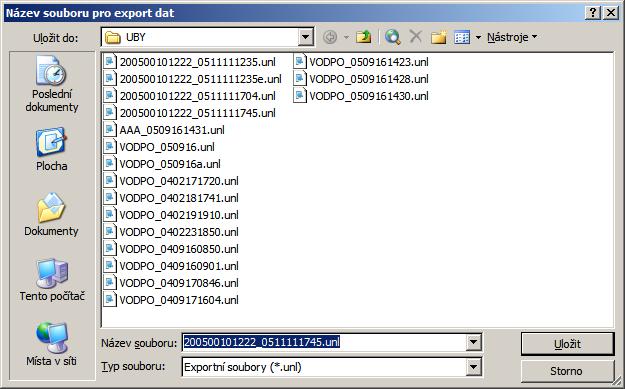Select file VODPO_0402191910.unl

tap(179, 215)
